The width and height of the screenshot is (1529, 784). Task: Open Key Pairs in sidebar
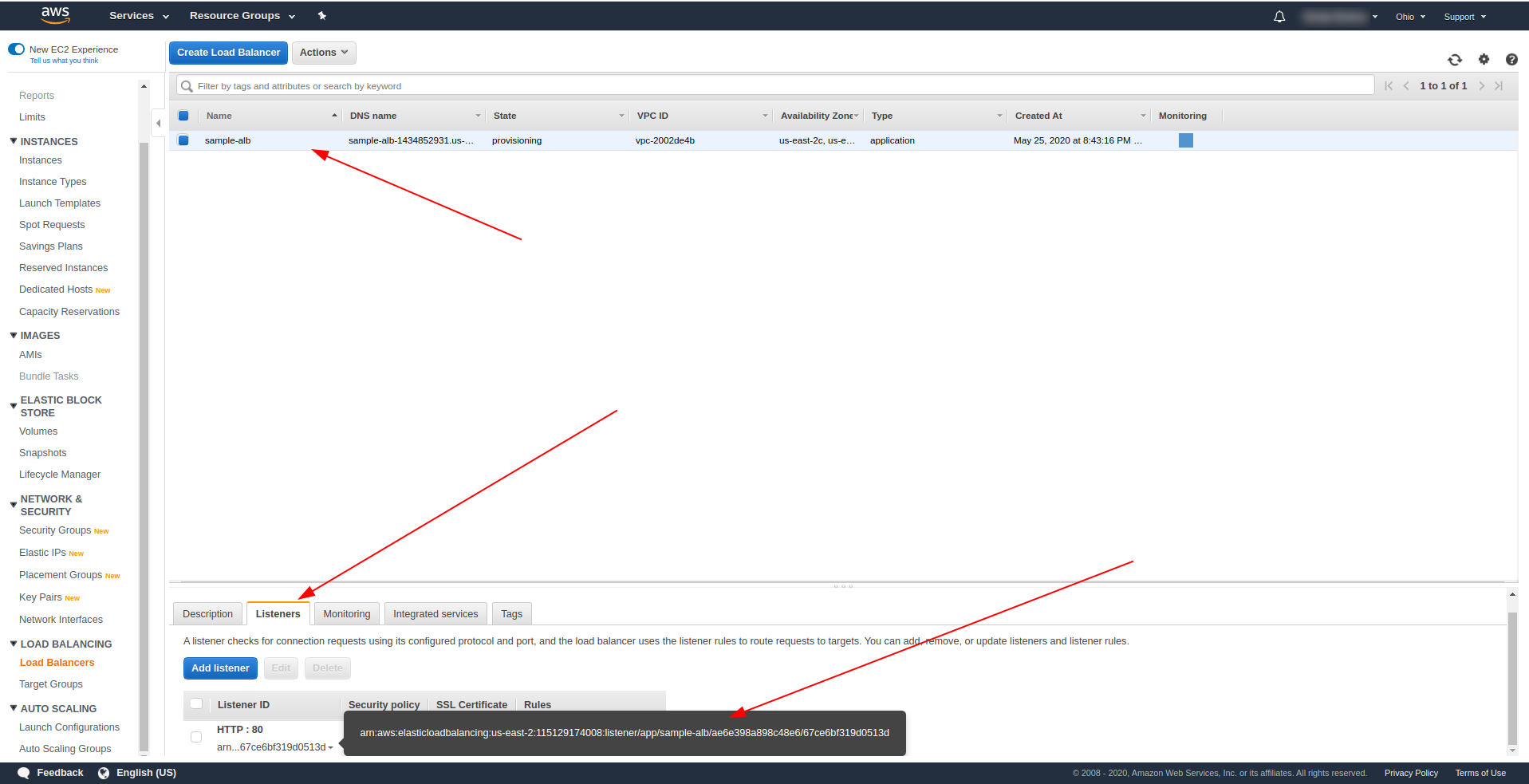[41, 597]
